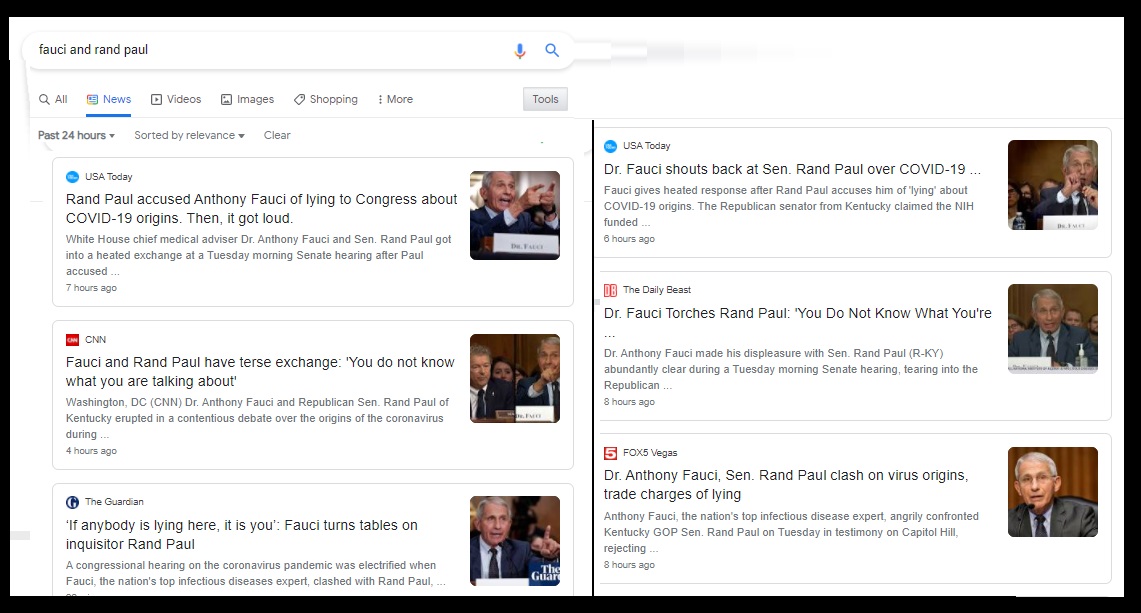Click thumbnail of the FOX5 Vegas story
The image size is (1141, 613).
(x=1053, y=492)
